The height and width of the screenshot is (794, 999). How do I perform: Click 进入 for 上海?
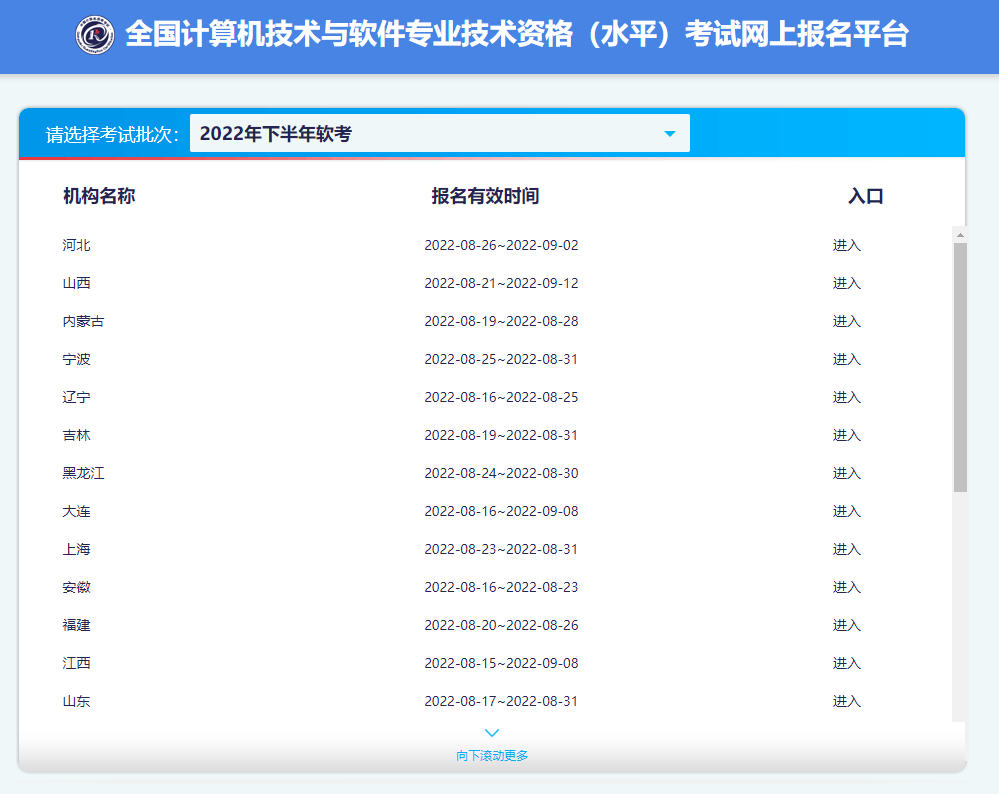(846, 550)
